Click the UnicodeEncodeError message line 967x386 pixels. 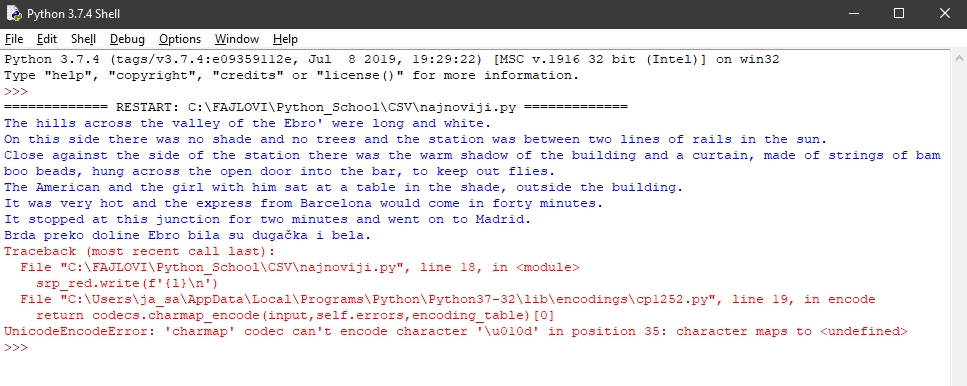pos(456,332)
